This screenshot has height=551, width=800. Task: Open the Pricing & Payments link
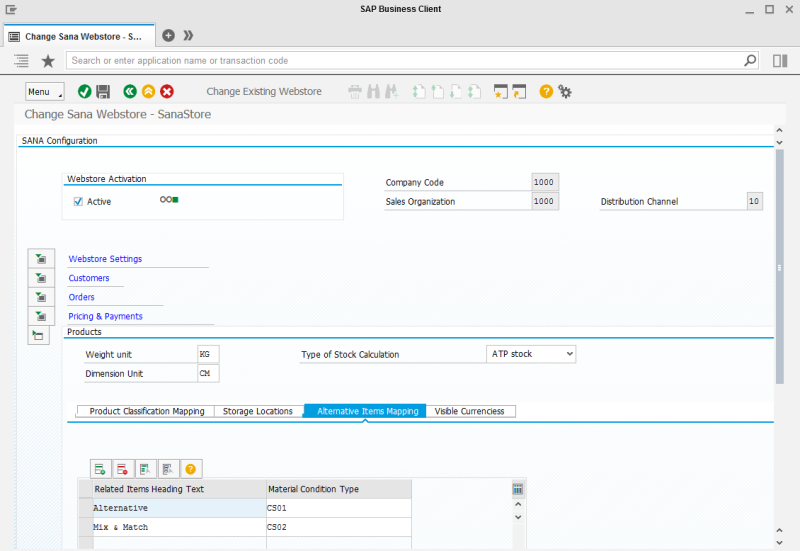click(105, 316)
